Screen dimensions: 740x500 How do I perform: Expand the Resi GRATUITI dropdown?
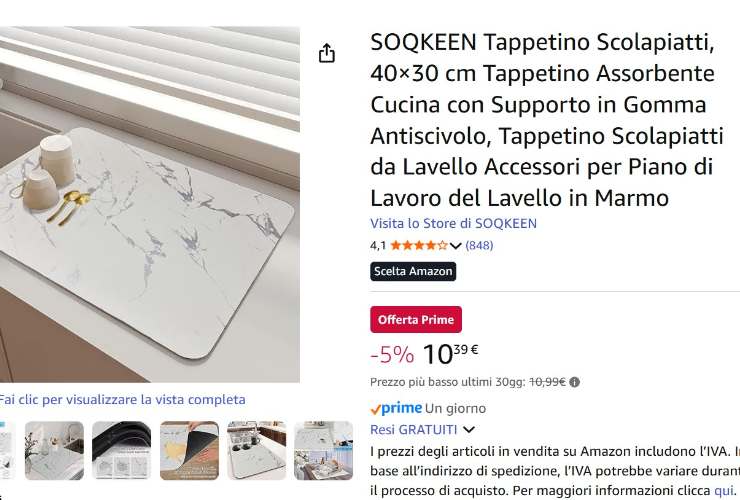coord(469,430)
